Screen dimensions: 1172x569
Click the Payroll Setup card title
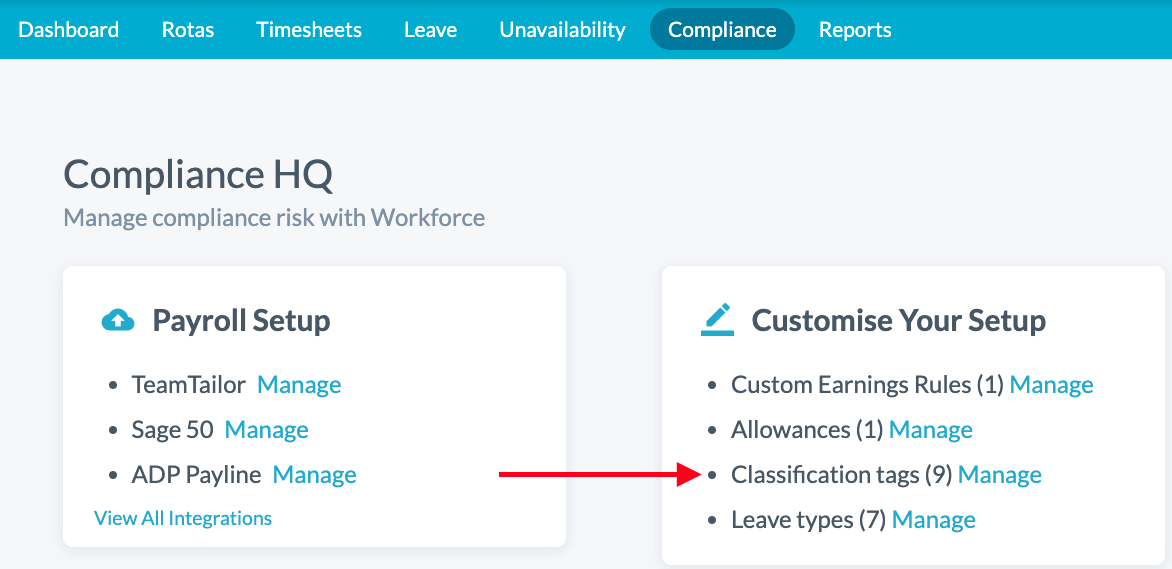tap(241, 321)
